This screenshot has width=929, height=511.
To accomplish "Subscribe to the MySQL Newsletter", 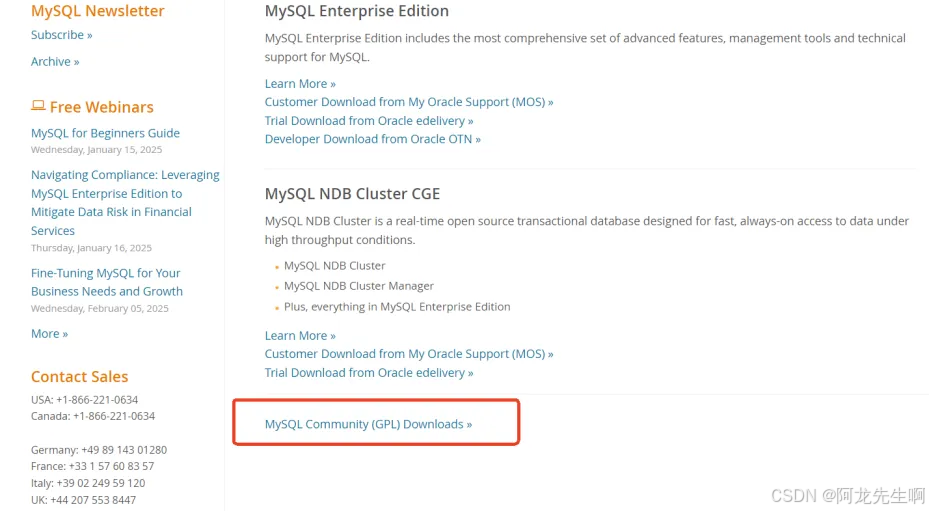I will coord(61,35).
